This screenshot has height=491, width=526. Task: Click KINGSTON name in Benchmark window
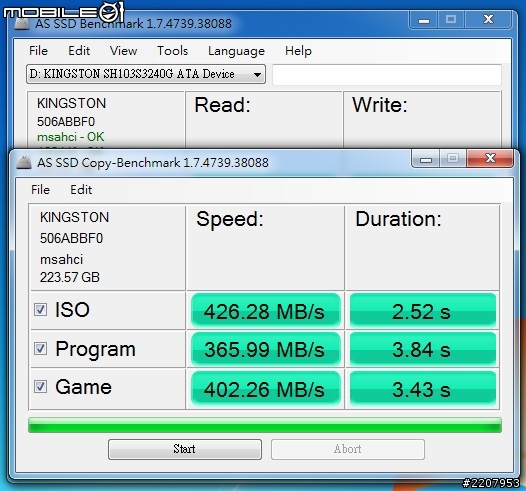point(71,103)
